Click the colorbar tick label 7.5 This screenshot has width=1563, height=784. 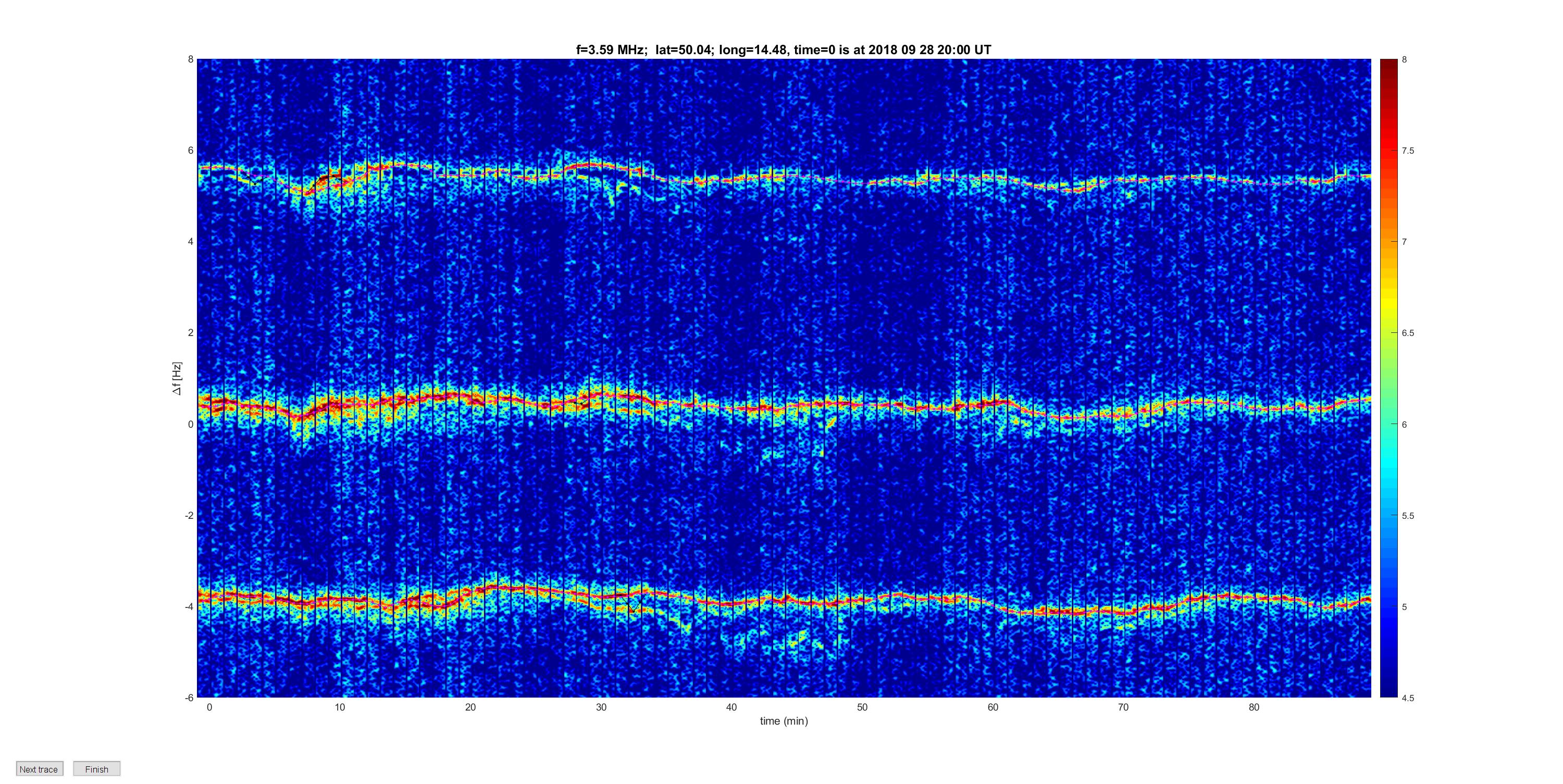click(1408, 151)
